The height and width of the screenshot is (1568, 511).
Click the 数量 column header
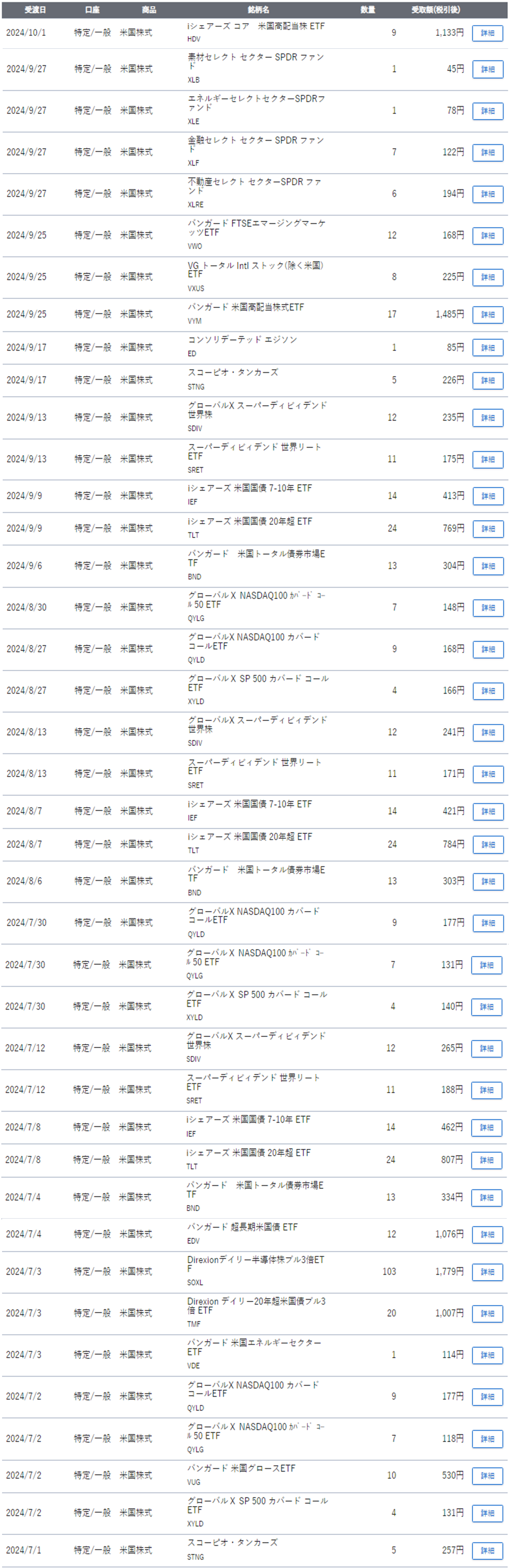coord(367,10)
